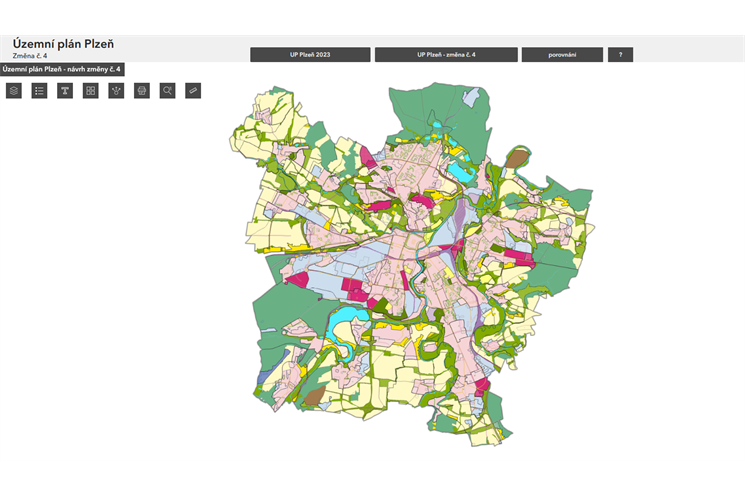745x496 pixels.
Task: Switch to UP Plzeň 2023 view
Action: click(309, 55)
